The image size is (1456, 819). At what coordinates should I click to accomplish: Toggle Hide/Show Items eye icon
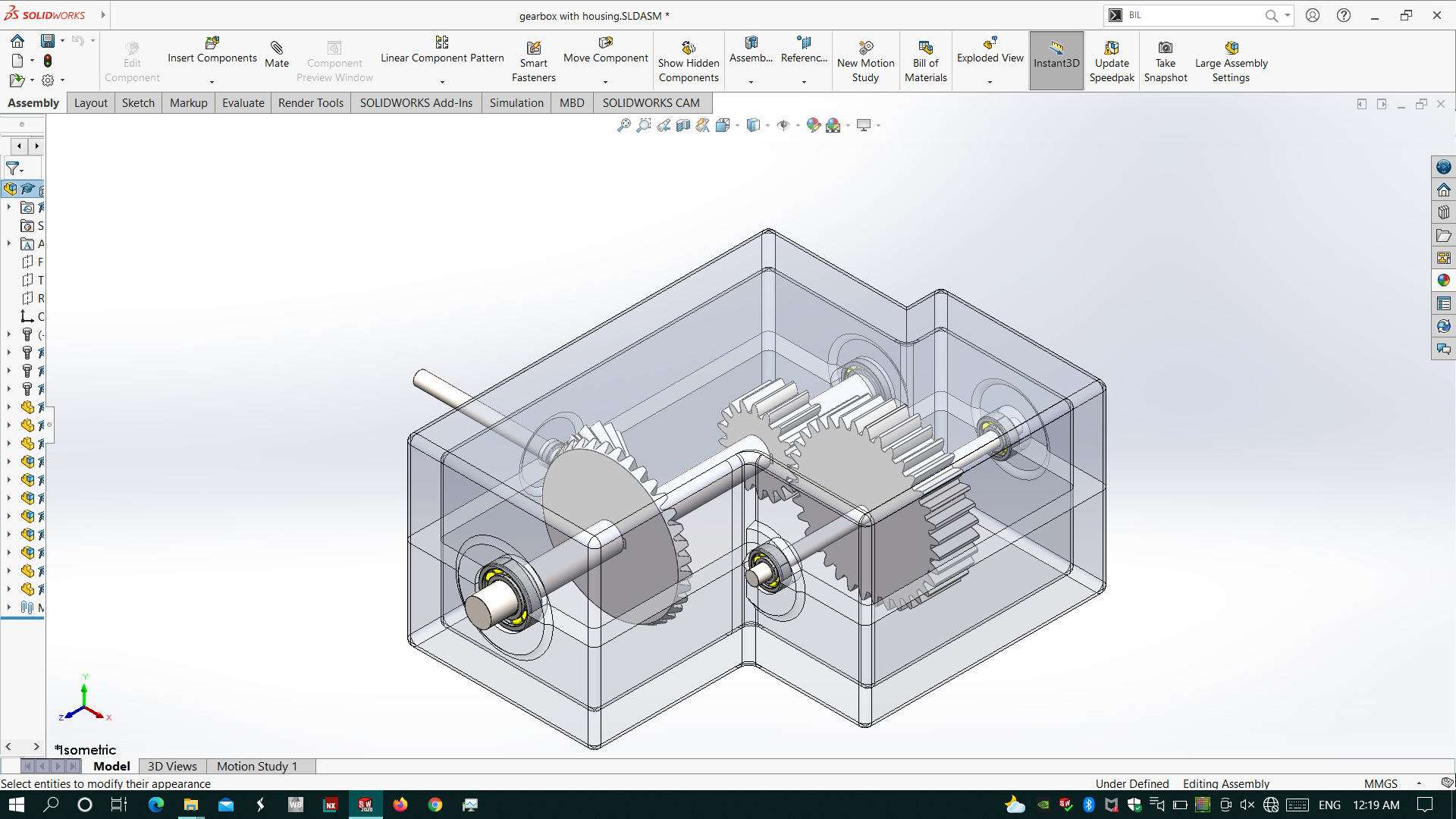coord(783,125)
